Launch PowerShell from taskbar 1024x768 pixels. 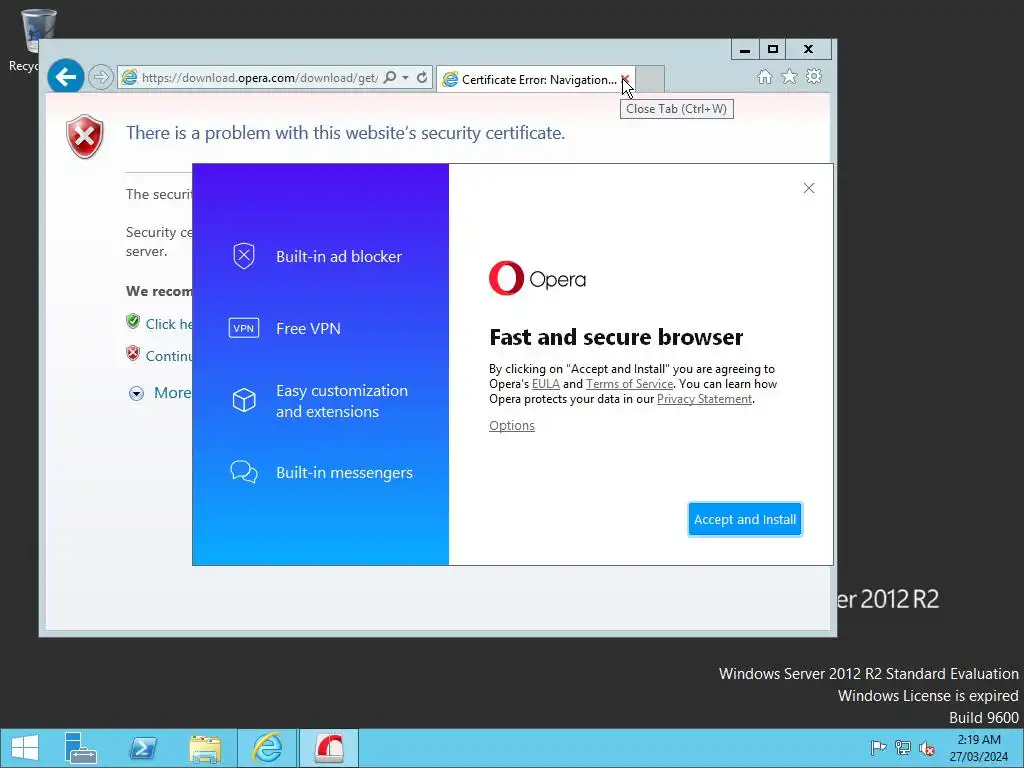coord(143,748)
